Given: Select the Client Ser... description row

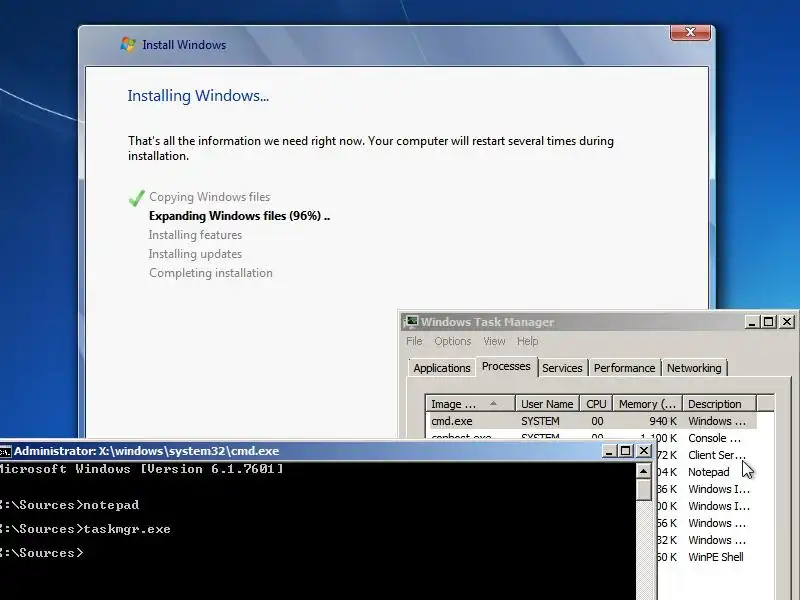Looking at the screenshot, I should [x=716, y=455].
